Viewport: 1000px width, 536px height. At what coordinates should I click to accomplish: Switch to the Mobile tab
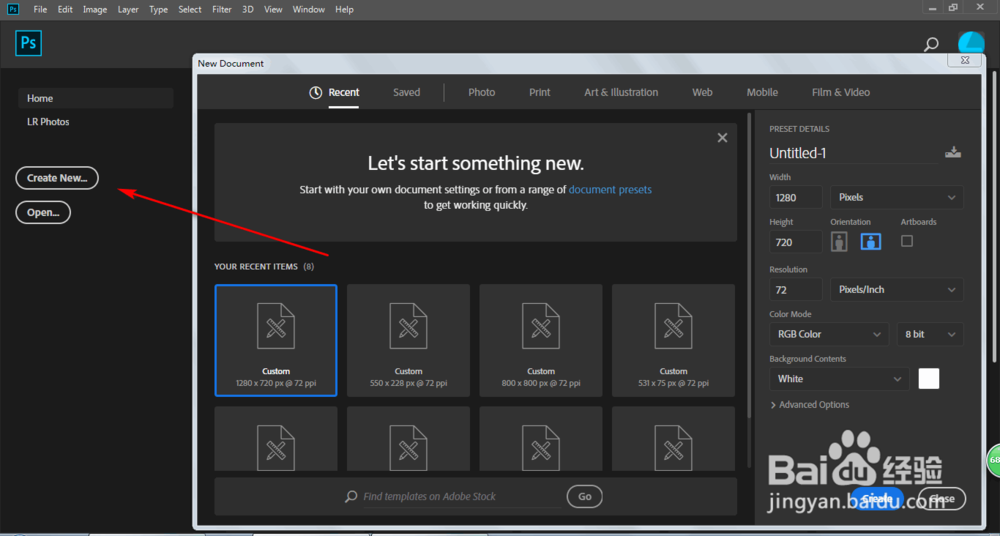point(762,93)
